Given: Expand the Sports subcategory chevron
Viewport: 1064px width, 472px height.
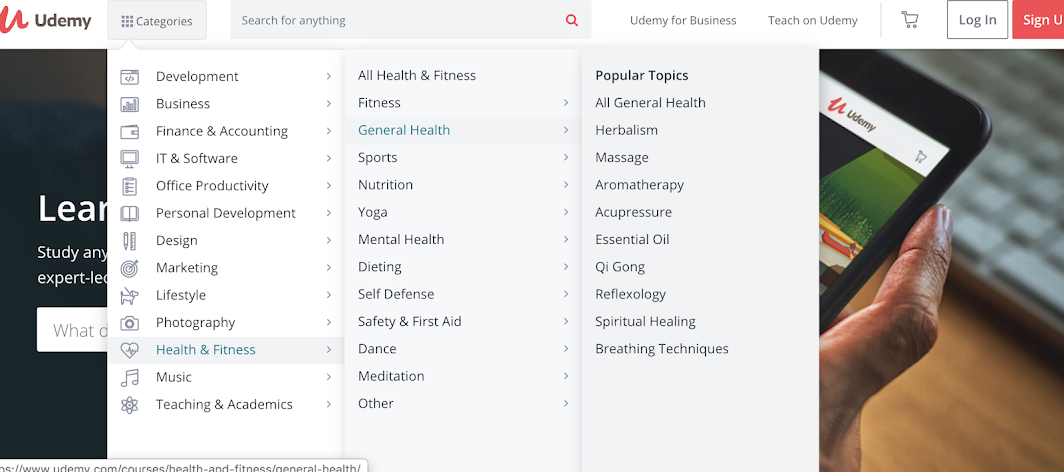Looking at the screenshot, I should [x=565, y=157].
